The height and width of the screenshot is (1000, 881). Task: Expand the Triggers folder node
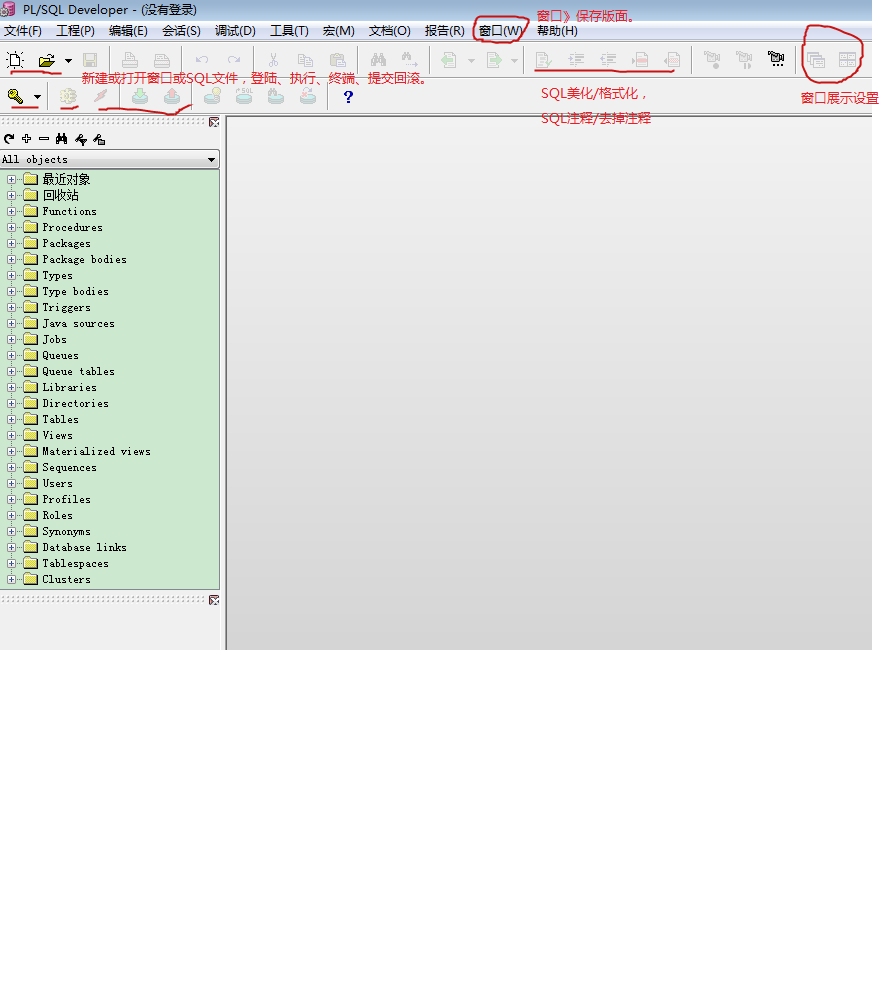point(11,307)
